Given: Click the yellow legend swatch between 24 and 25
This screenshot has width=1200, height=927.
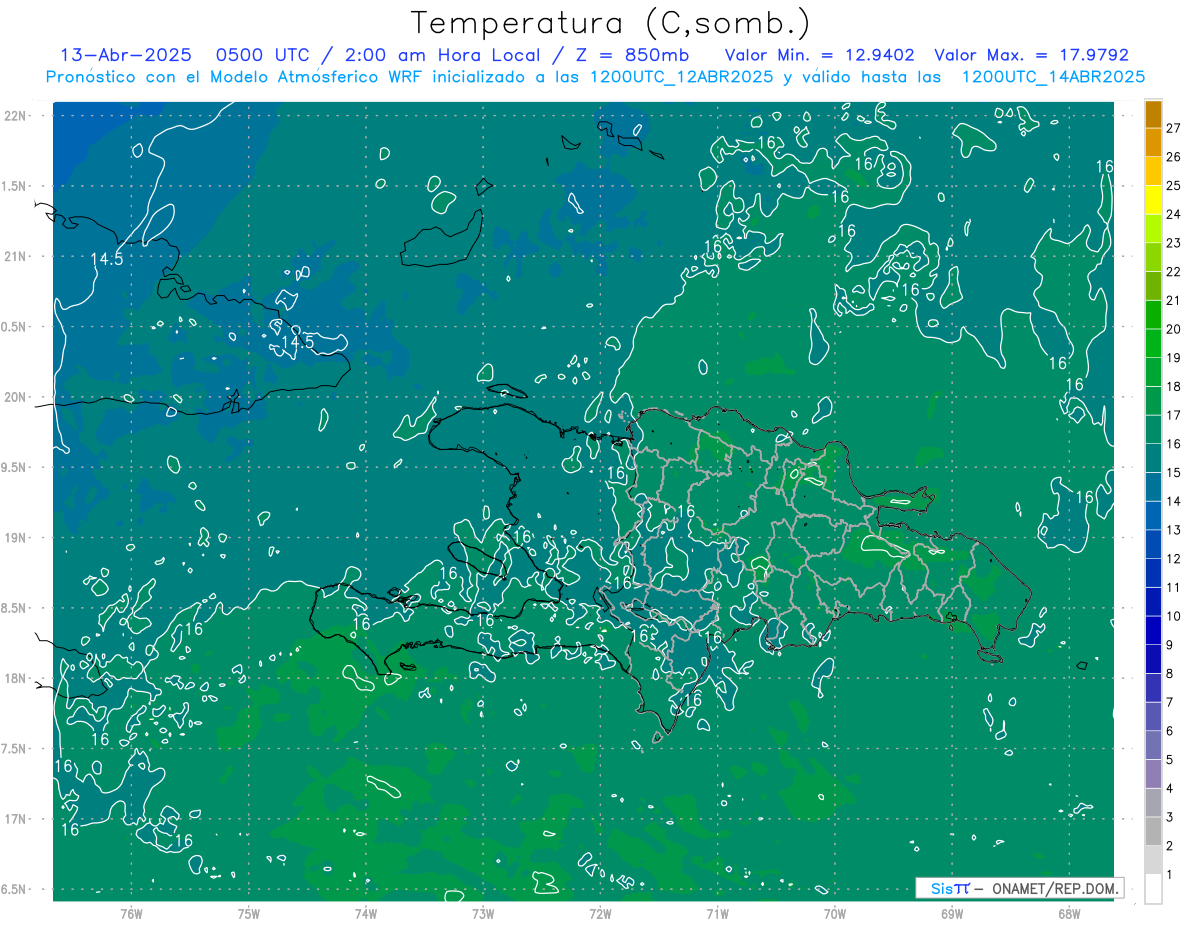Looking at the screenshot, I should 1153,199.
